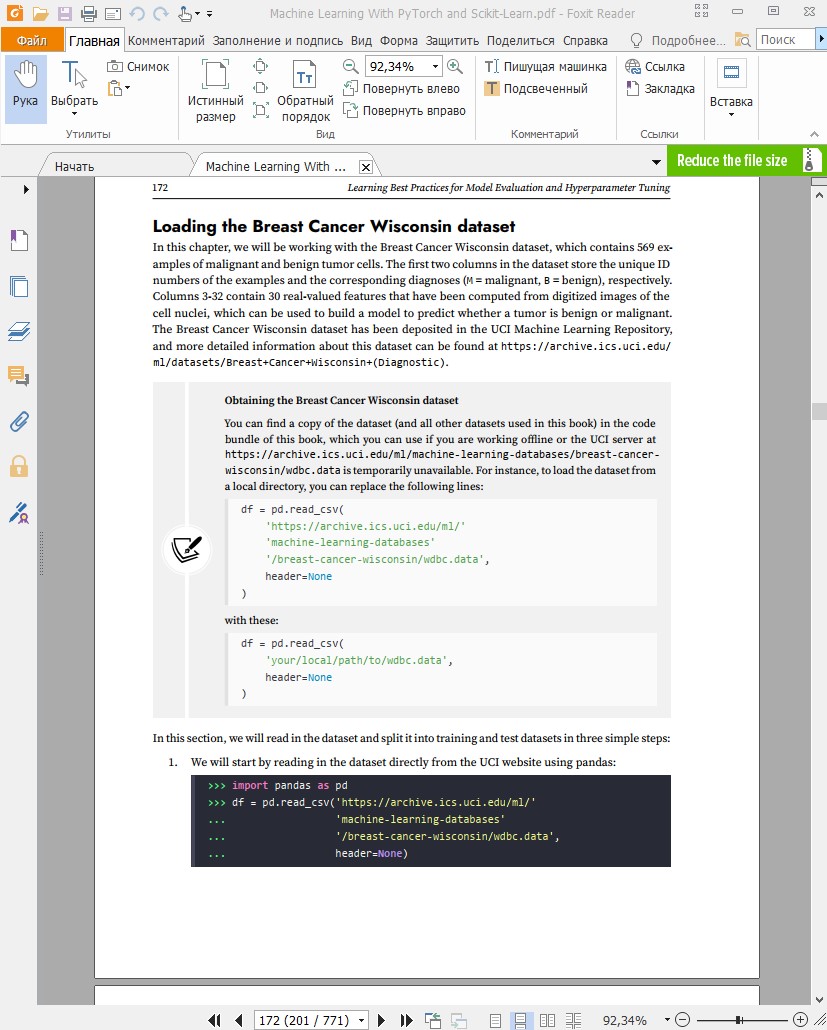Viewport: 827px width, 1030px height.
Task: Open the Bookmarks sidebar panel
Action: coord(18,240)
